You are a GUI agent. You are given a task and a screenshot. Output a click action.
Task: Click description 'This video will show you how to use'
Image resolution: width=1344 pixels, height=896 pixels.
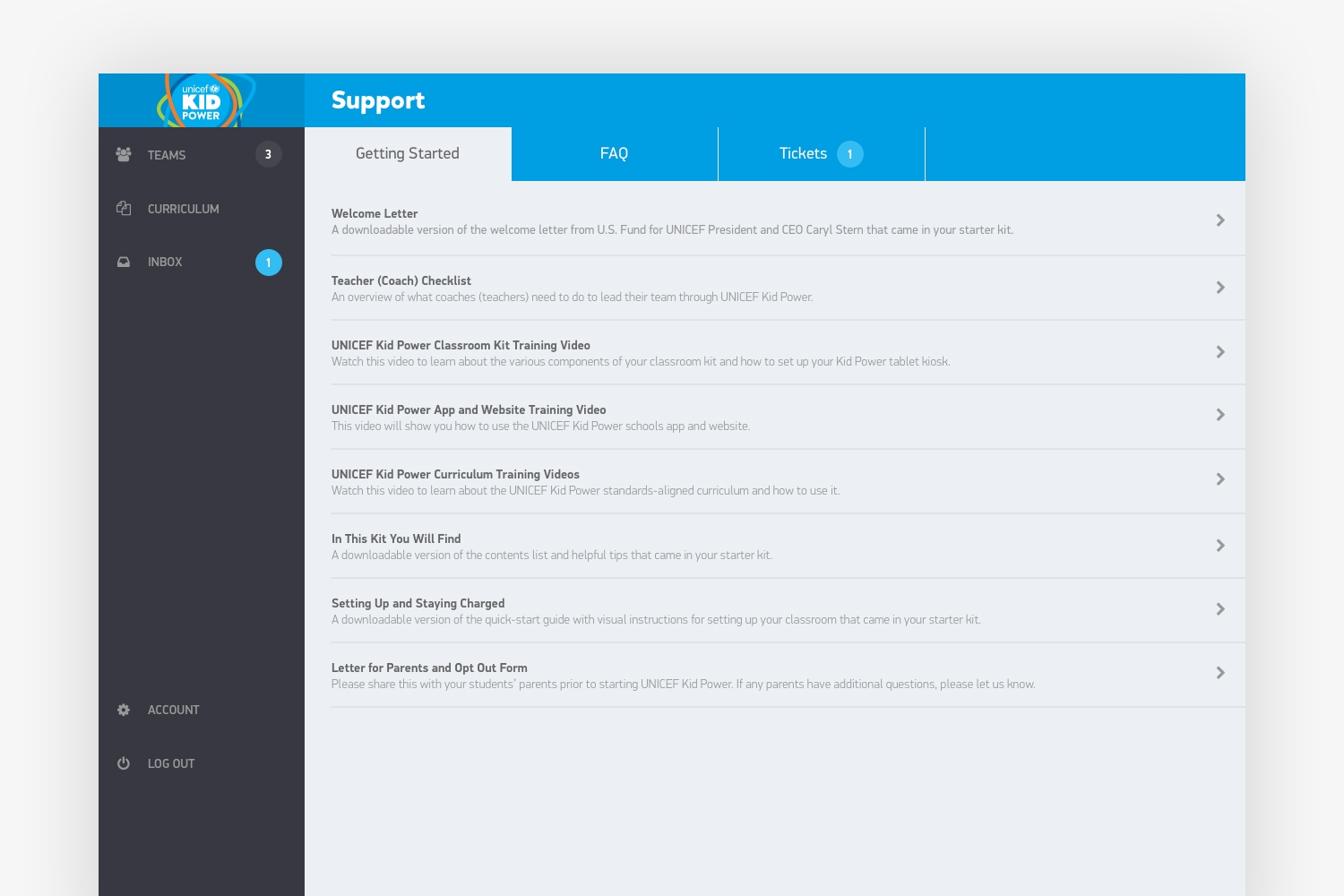click(541, 426)
